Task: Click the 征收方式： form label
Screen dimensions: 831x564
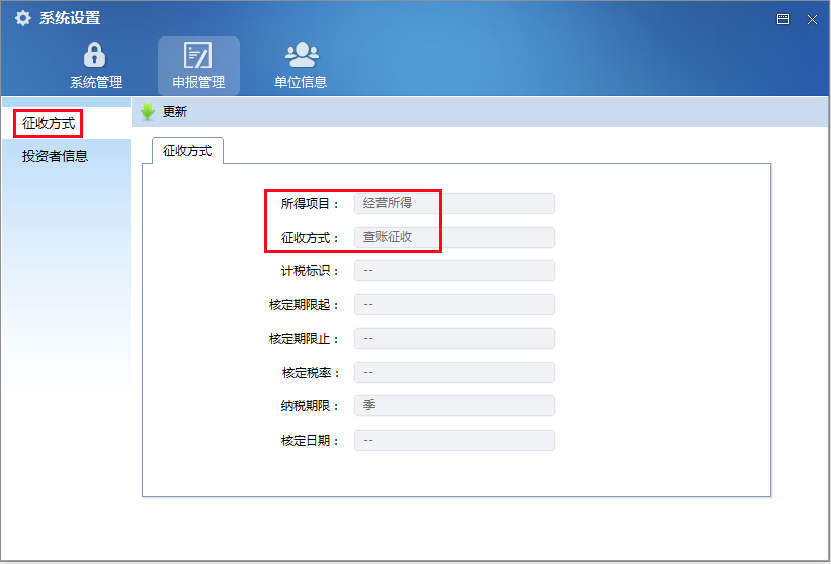Action: (310, 238)
